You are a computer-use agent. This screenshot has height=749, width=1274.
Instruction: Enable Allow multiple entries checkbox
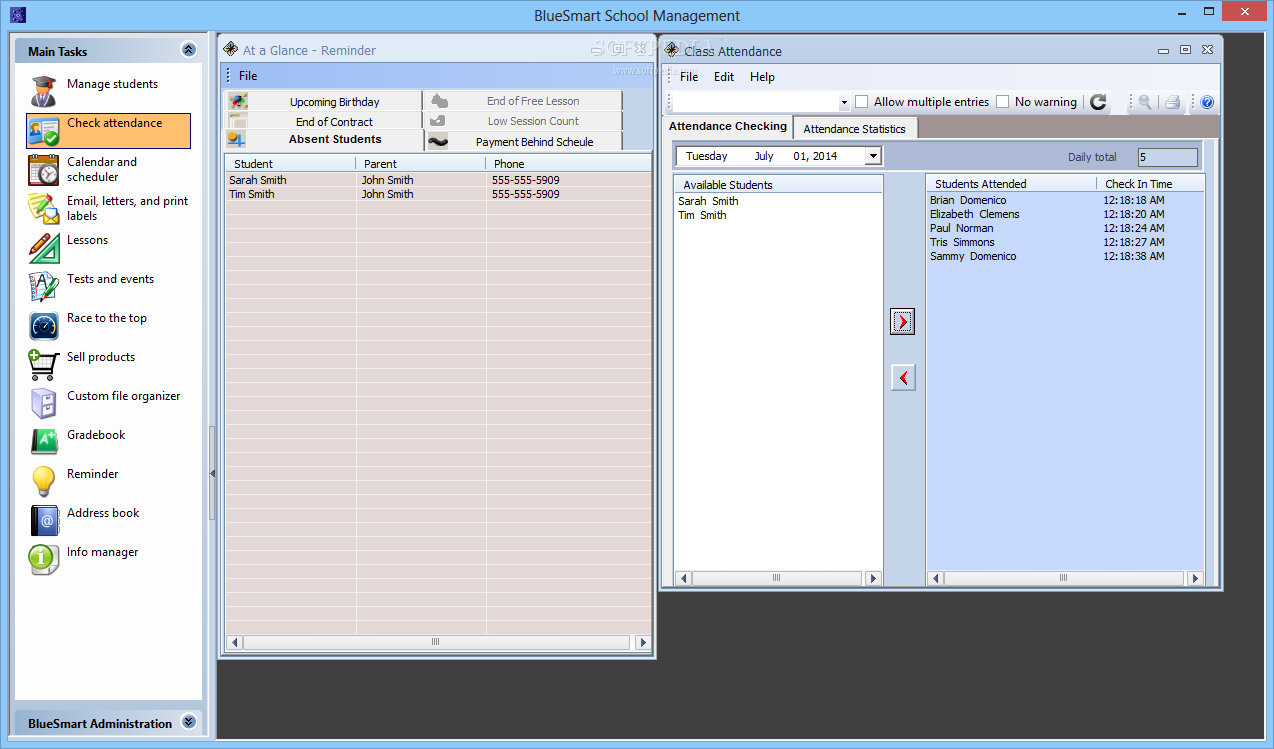pyautogui.click(x=861, y=102)
